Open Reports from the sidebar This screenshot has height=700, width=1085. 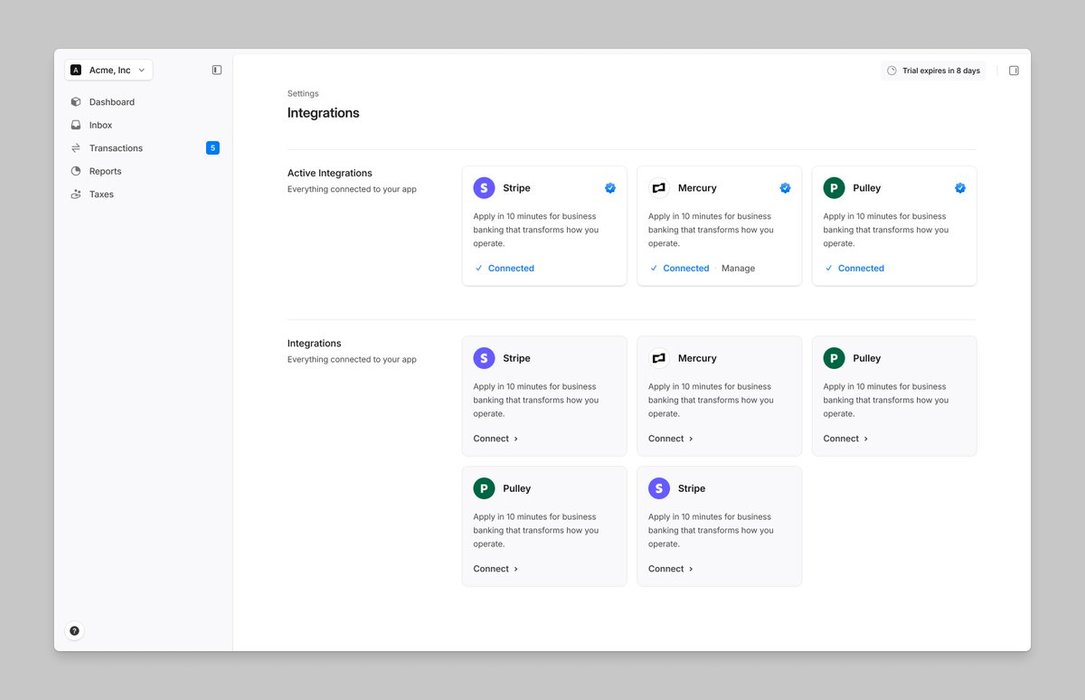click(105, 171)
